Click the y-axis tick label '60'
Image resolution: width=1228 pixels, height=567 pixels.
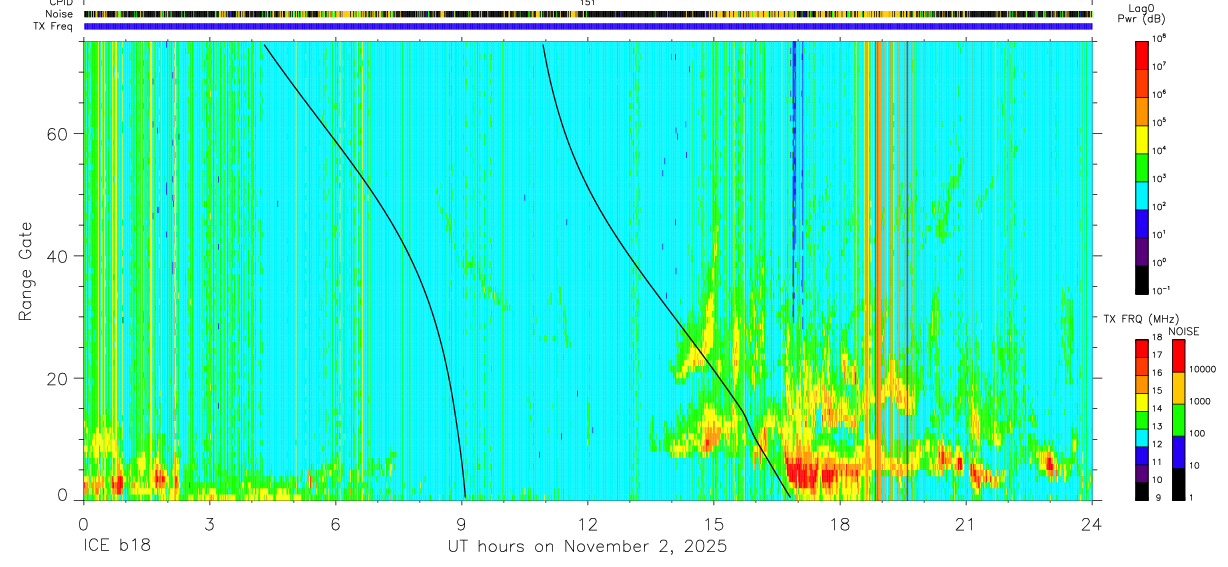tap(59, 135)
